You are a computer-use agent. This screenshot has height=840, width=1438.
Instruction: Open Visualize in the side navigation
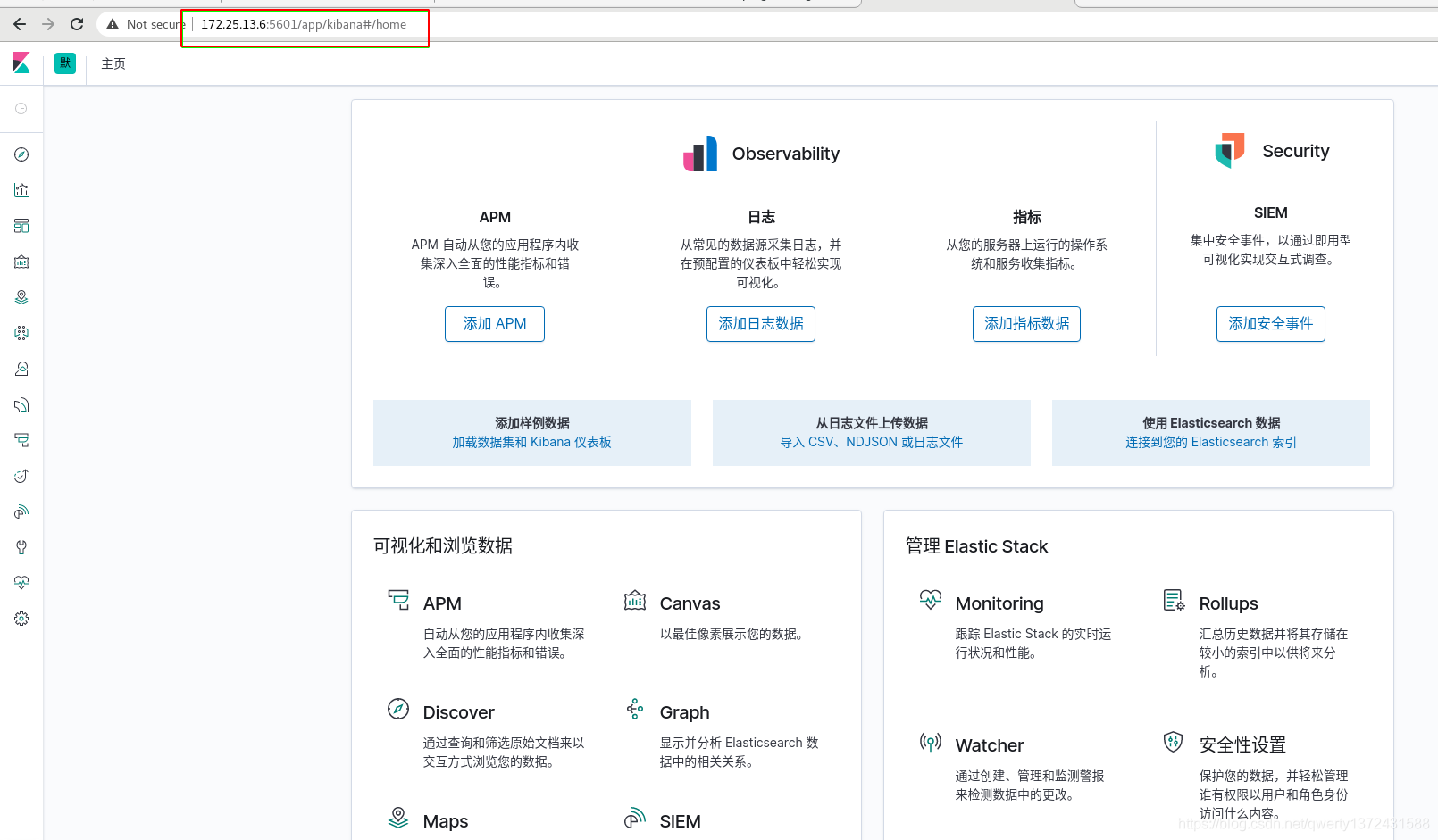[x=21, y=190]
